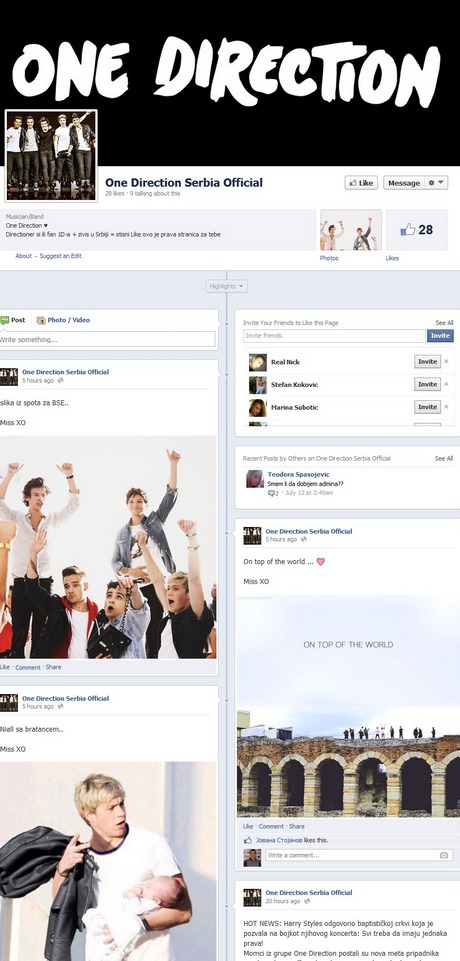Image resolution: width=460 pixels, height=961 pixels.
Task: Dismiss the Real Nick suggestion
Action: coord(446,362)
